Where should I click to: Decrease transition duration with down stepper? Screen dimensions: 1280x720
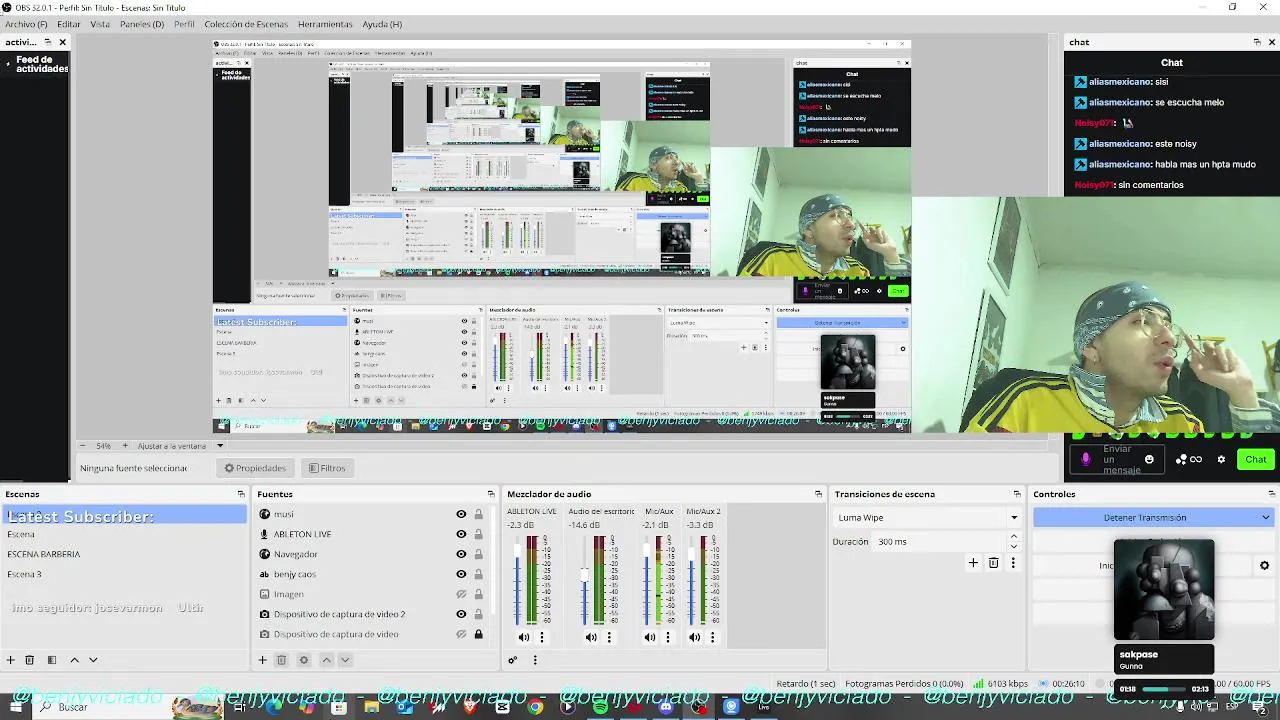pyautogui.click(x=1014, y=547)
